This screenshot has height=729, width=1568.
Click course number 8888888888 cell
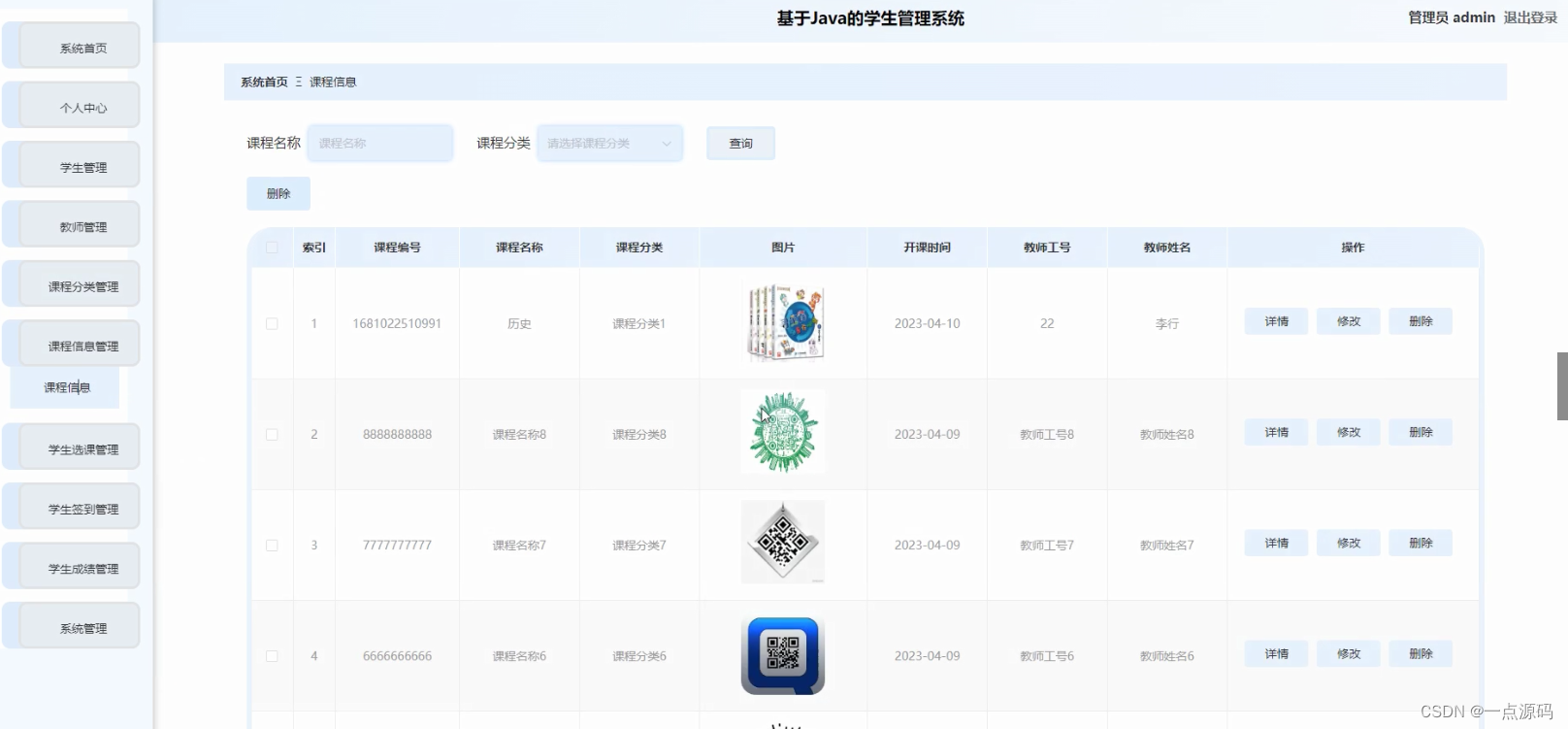(397, 434)
